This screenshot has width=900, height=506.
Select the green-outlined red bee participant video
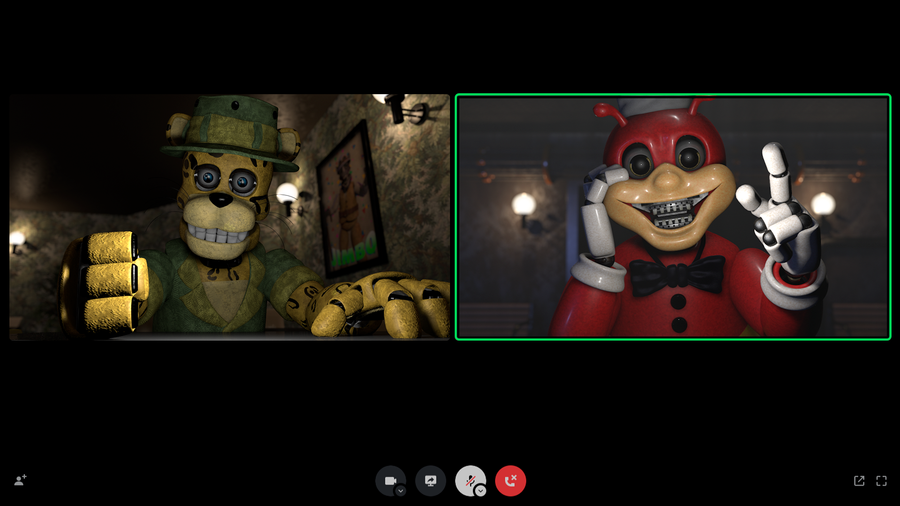click(673, 217)
